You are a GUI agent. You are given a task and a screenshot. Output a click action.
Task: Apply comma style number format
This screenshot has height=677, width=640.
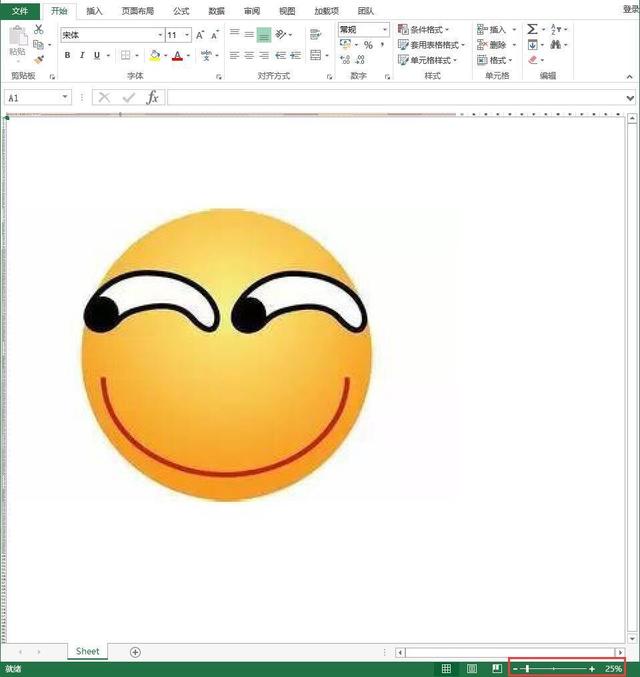[383, 44]
